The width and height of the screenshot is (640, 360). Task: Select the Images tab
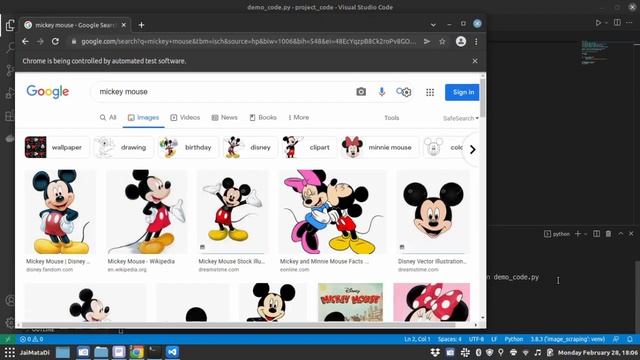(x=143, y=118)
